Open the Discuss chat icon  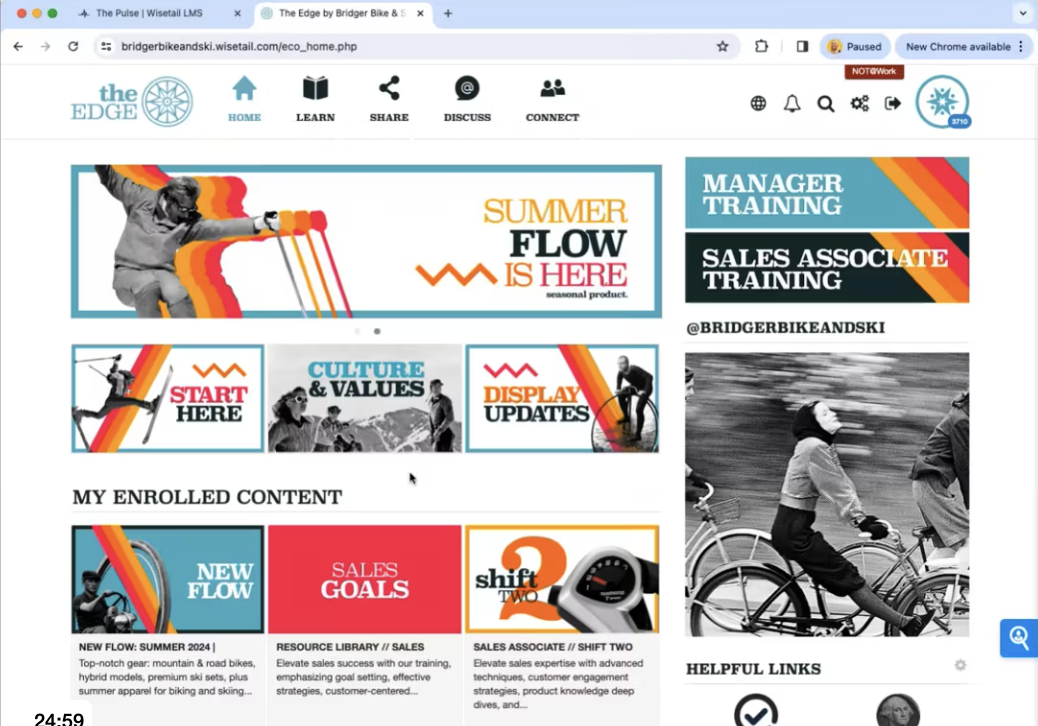pyautogui.click(x=467, y=89)
